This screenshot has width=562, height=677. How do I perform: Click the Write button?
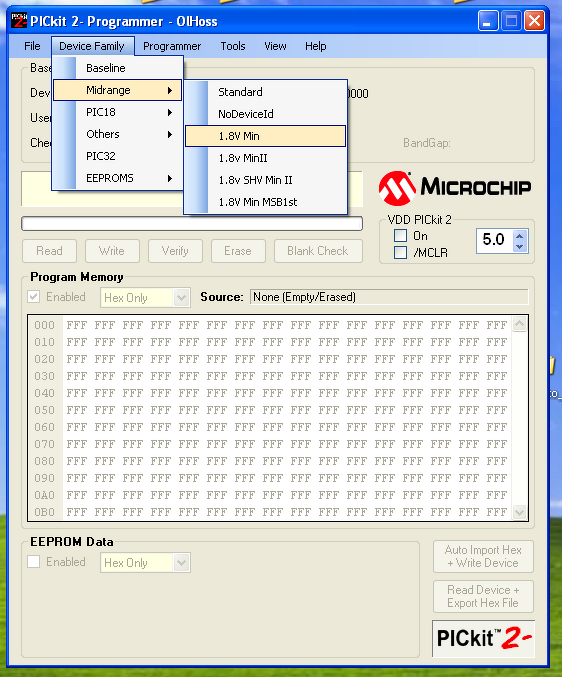tap(112, 251)
